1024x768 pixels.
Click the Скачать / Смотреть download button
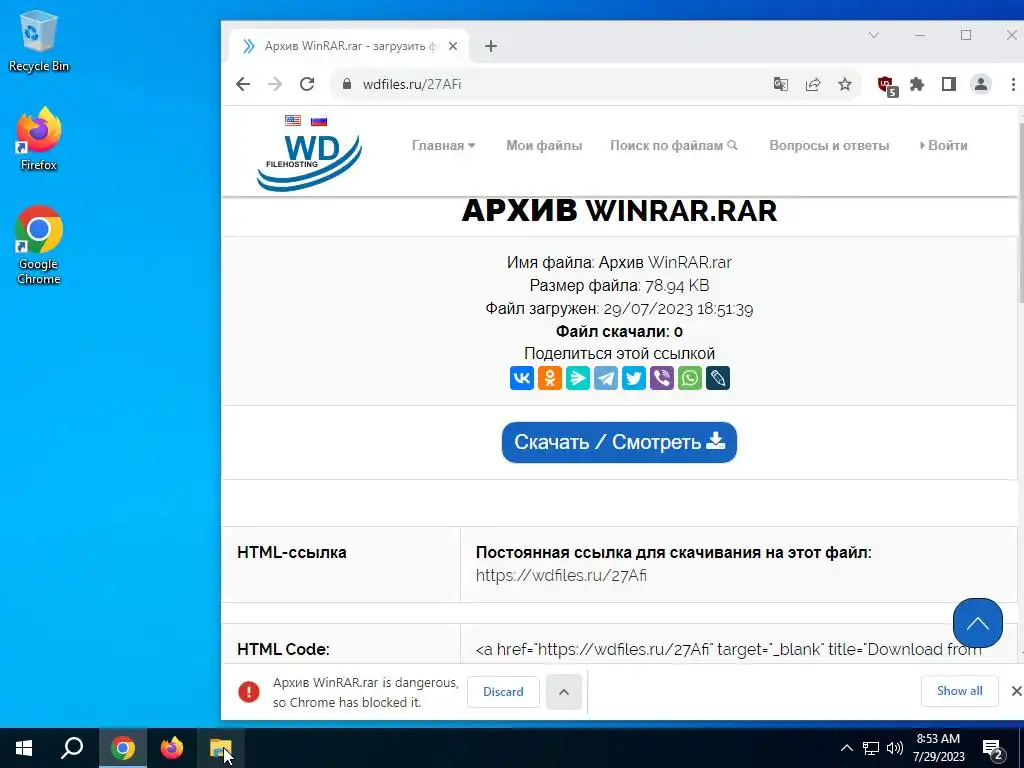[619, 442]
